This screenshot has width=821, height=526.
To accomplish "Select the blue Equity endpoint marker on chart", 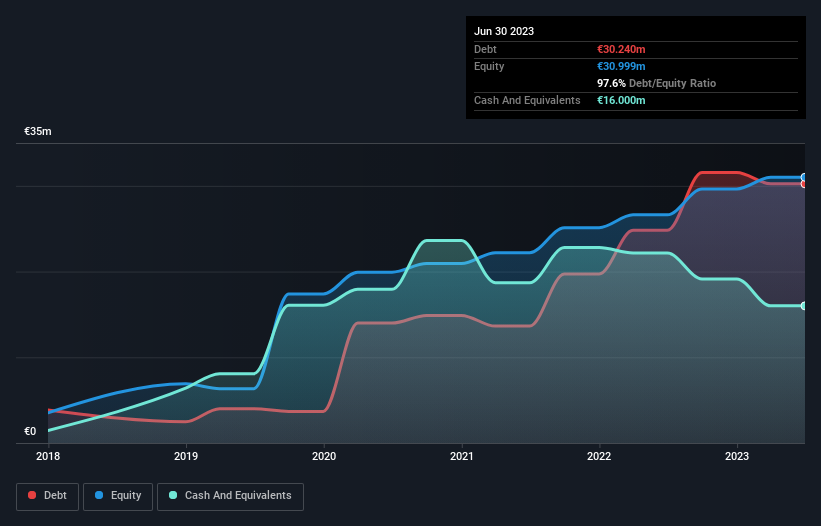I will tap(804, 177).
